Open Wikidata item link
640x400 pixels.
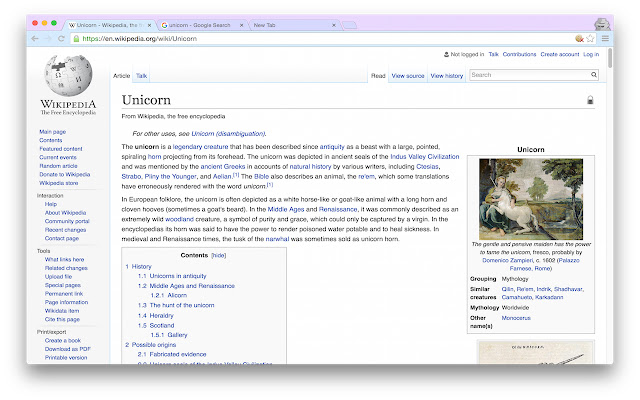coord(62,311)
